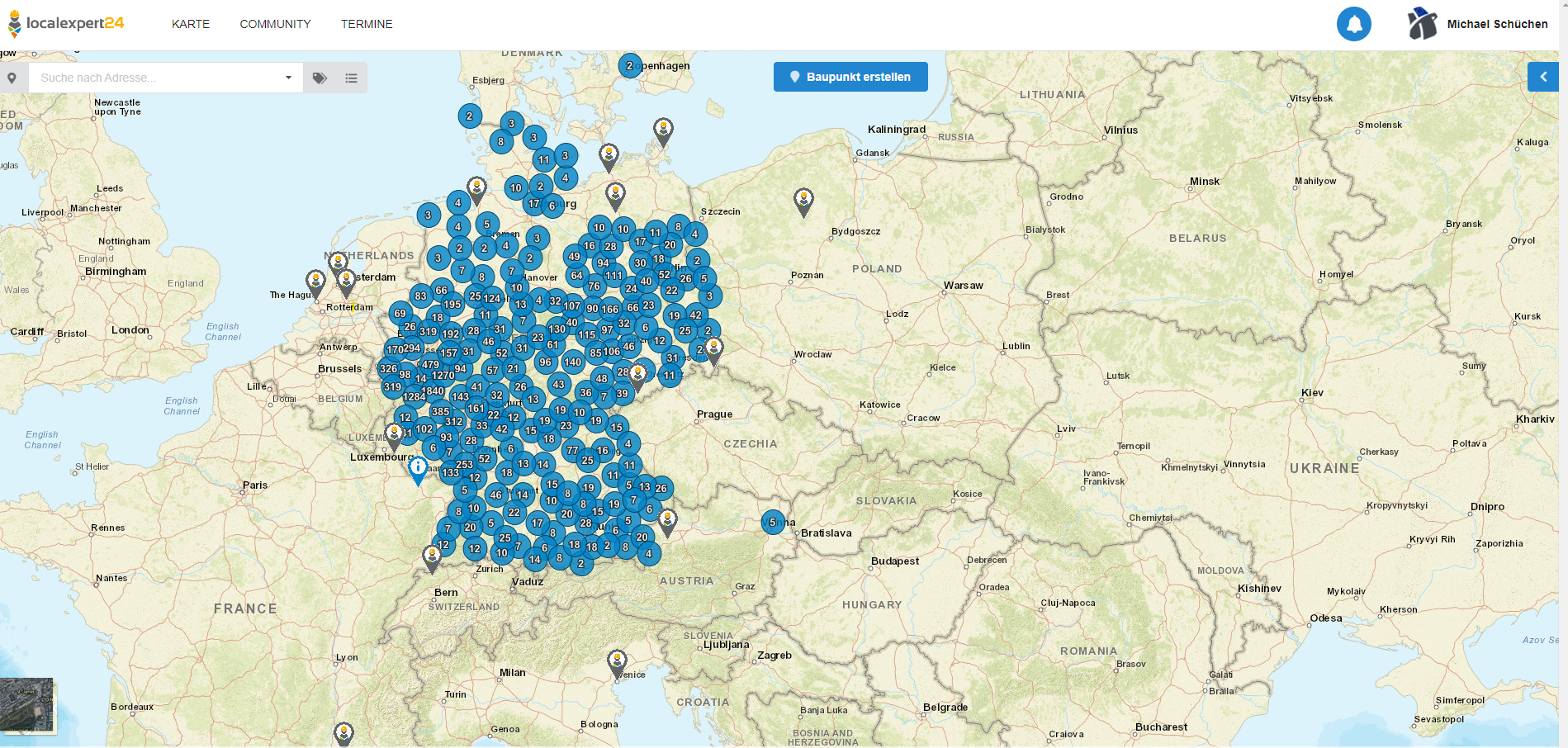1568x748 pixels.
Task: Open cluster 83 on map
Action: 420,296
